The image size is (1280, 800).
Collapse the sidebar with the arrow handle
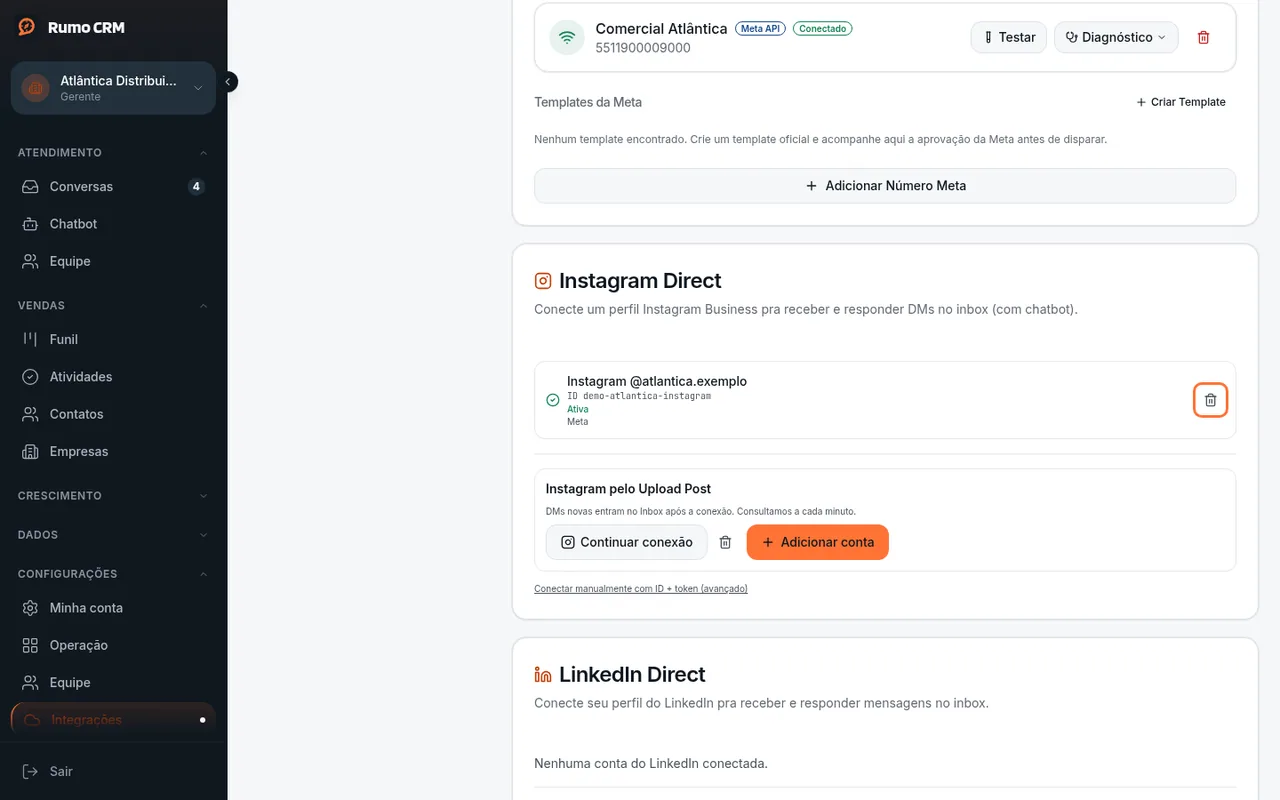coord(228,82)
